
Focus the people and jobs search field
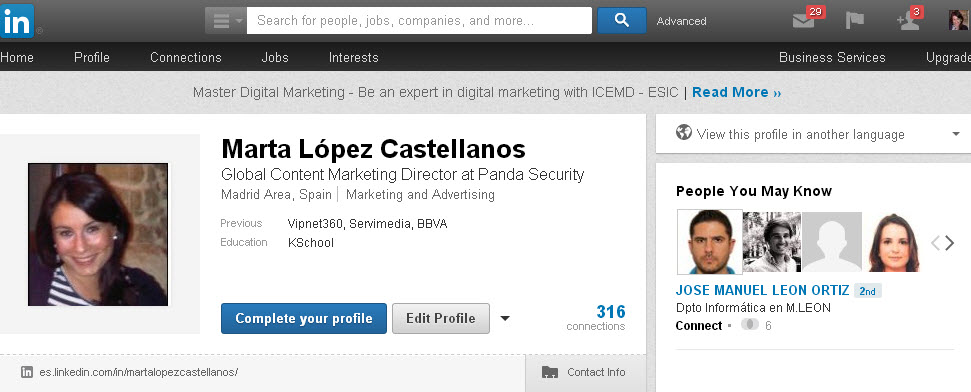[x=419, y=20]
